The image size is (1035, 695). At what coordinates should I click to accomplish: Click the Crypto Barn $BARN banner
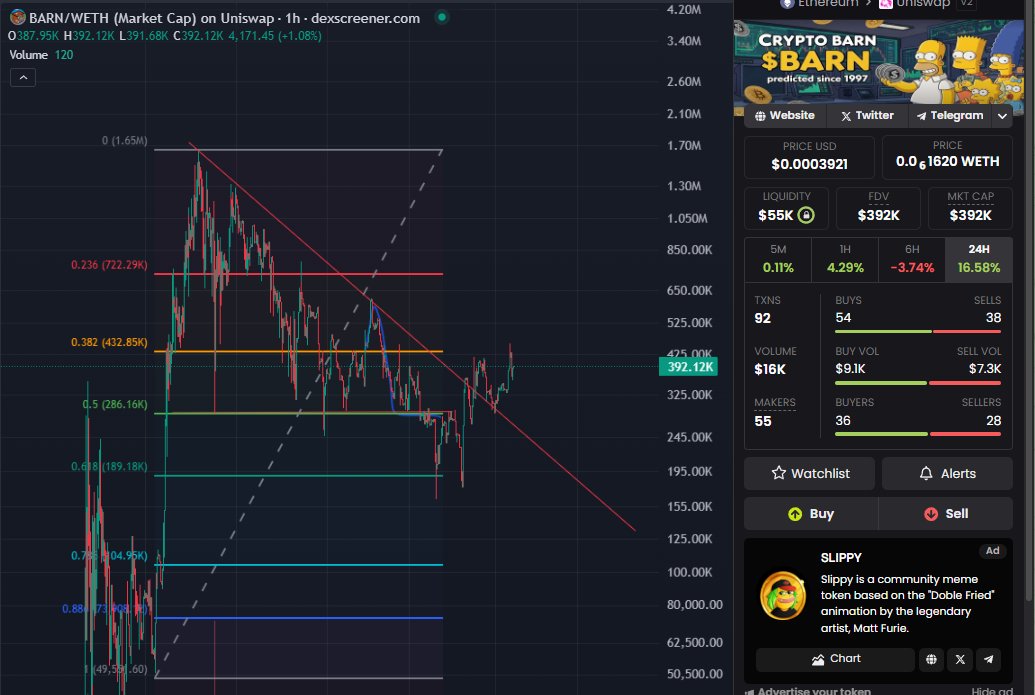(879, 63)
